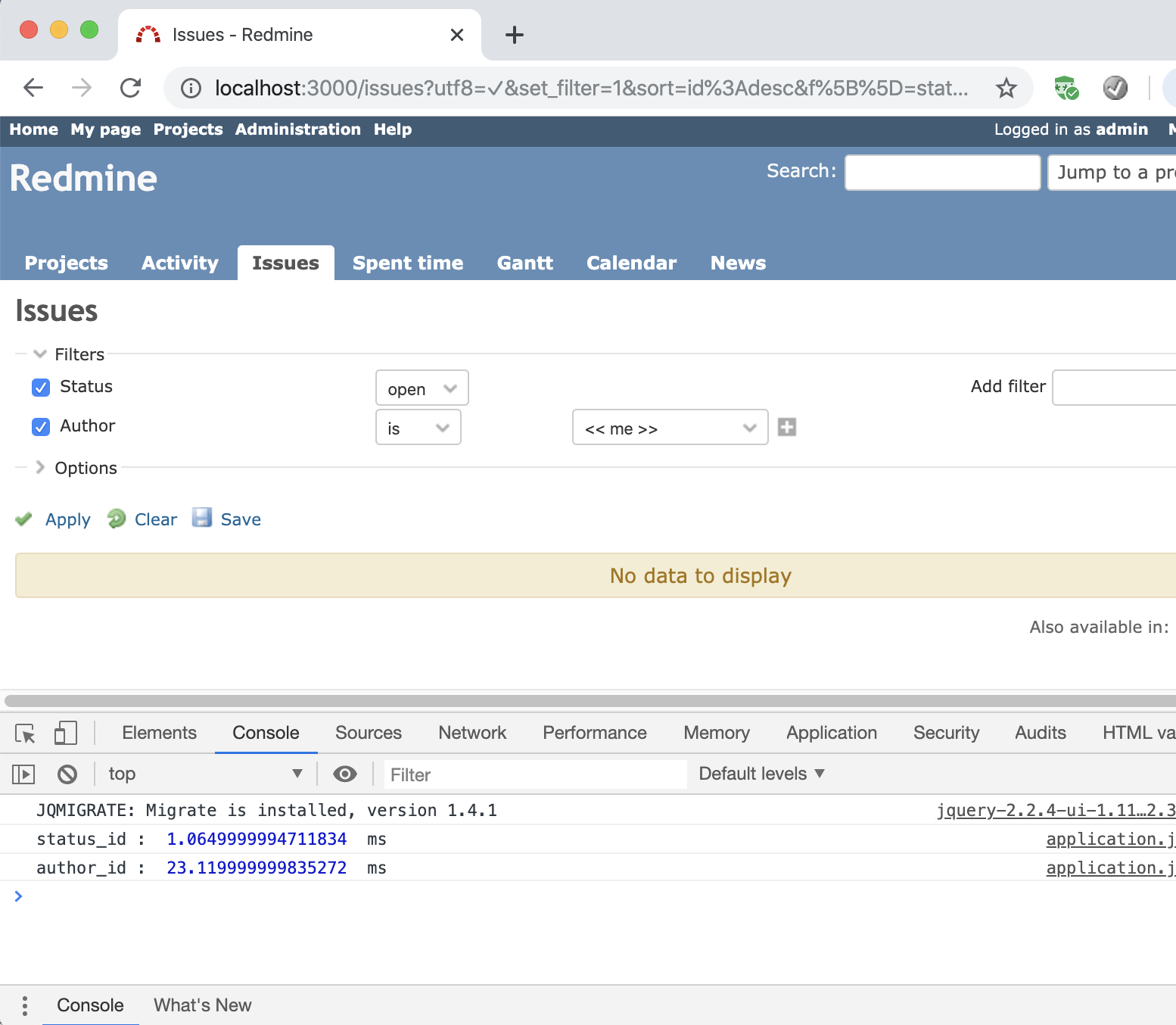Open the Add filter dropdown
This screenshot has height=1025, width=1176.
coord(1114,388)
